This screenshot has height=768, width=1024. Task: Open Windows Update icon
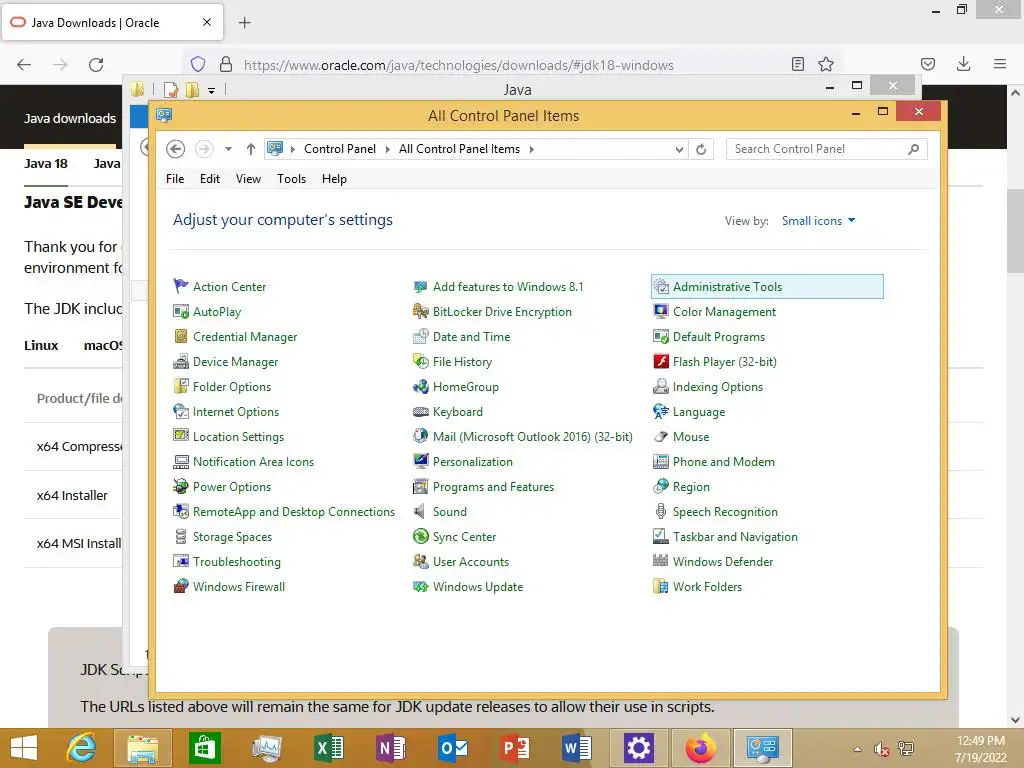point(421,586)
